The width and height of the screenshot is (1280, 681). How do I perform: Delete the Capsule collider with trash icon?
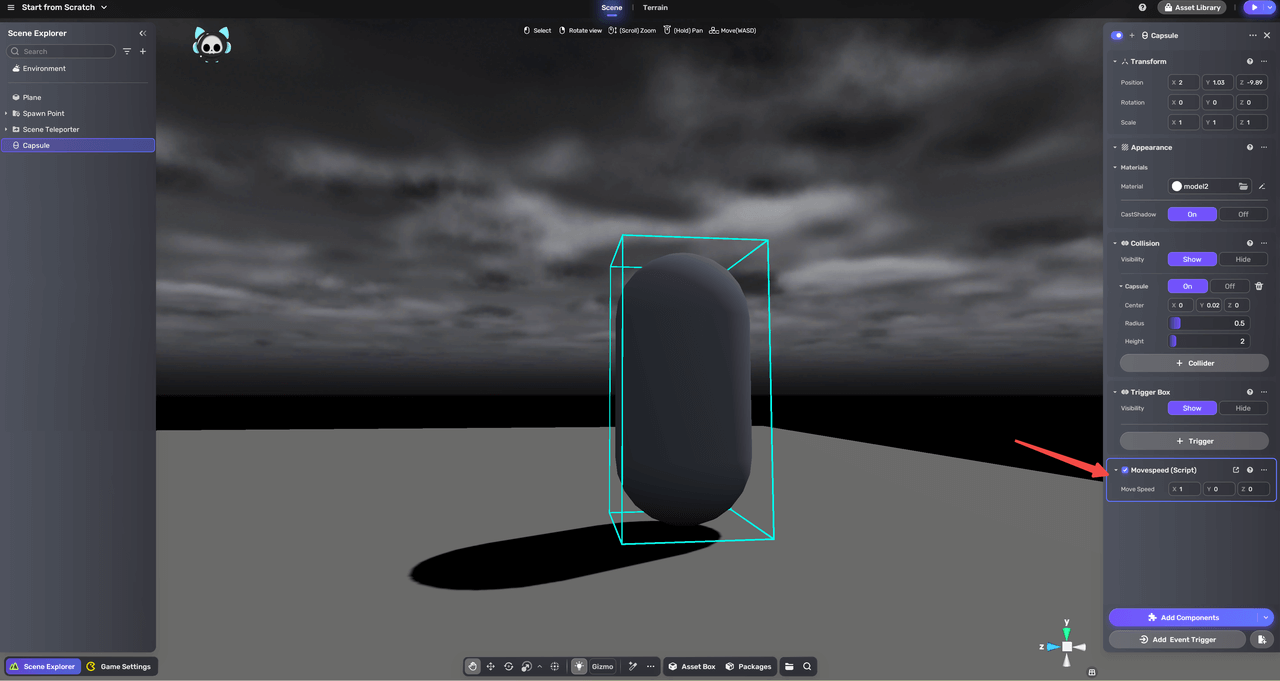pos(1259,286)
